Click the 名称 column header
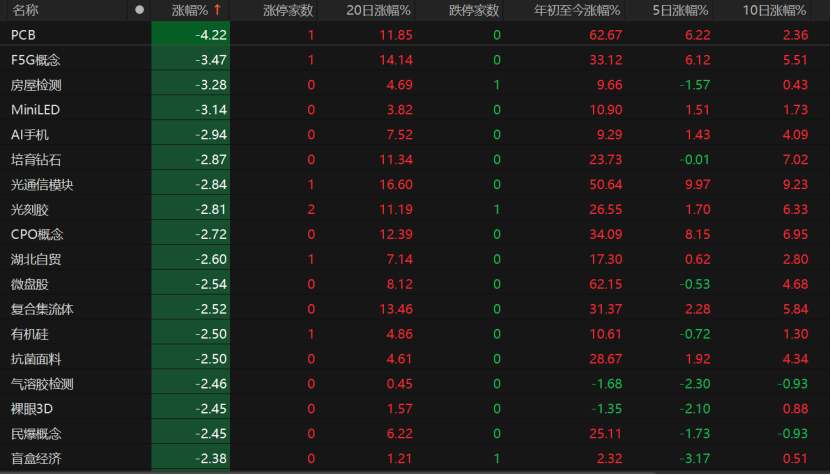This screenshot has height=475, width=831. (x=25, y=10)
